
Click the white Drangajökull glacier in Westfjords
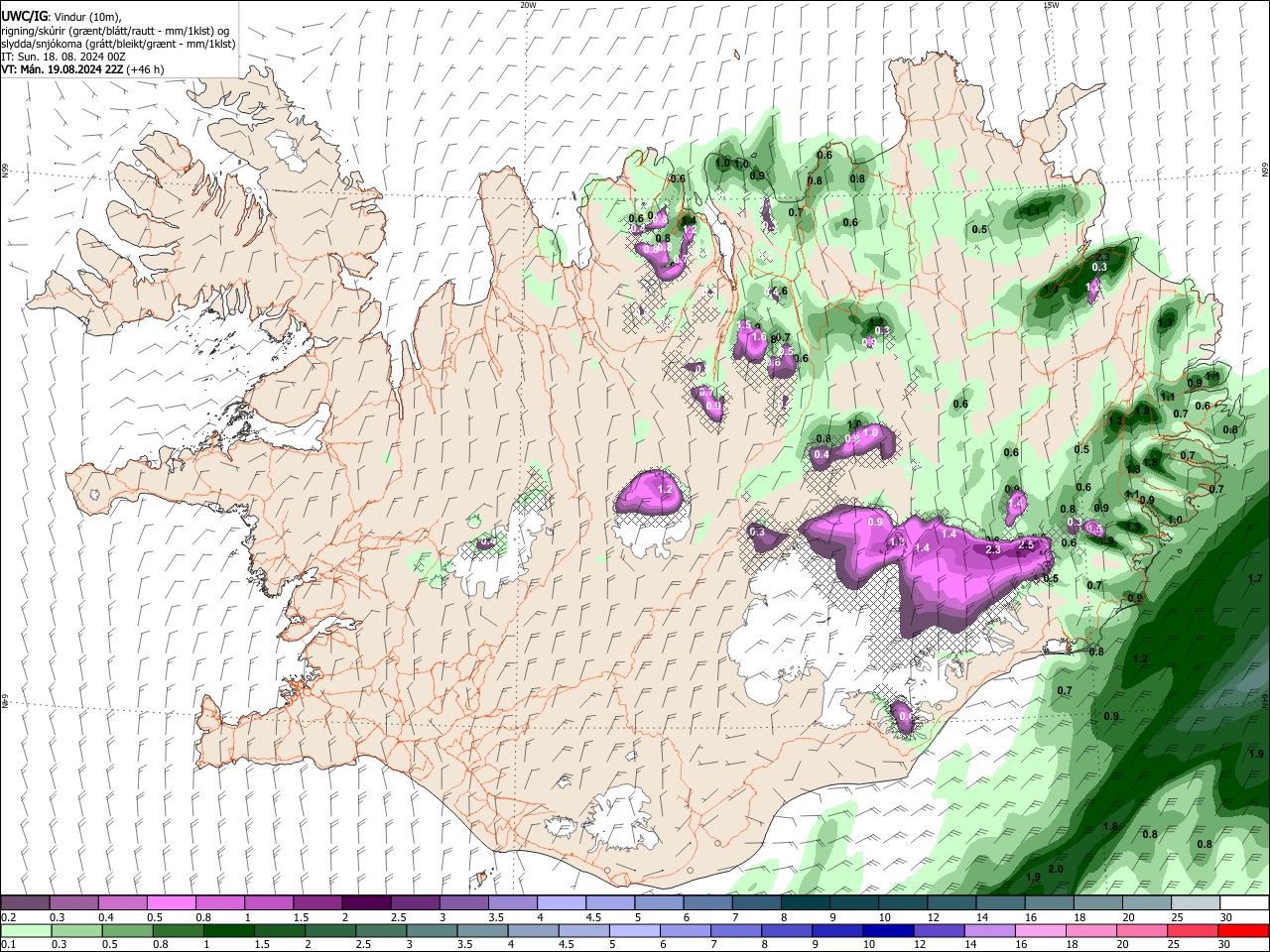pos(289,149)
